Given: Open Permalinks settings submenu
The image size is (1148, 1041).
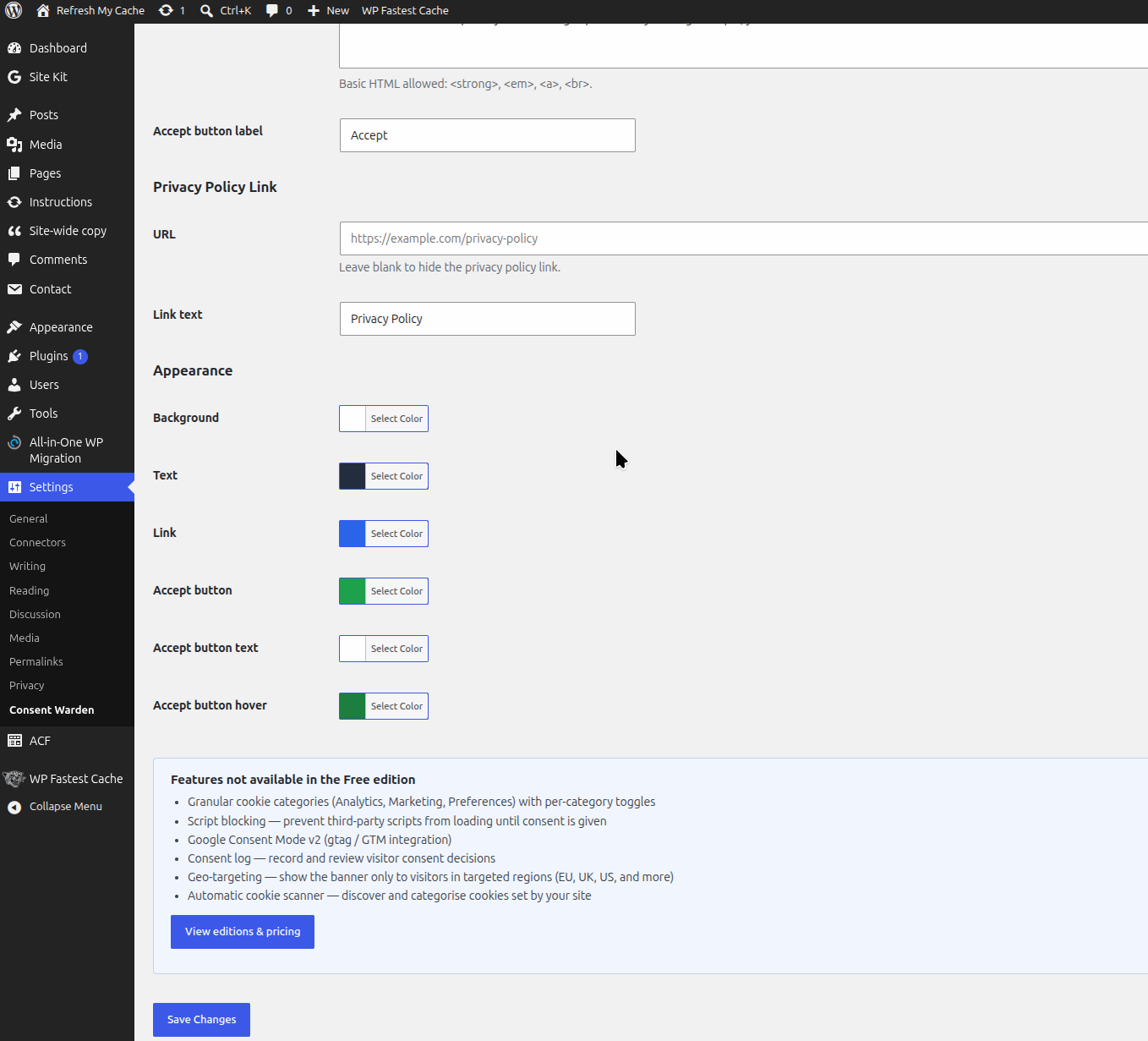Looking at the screenshot, I should tap(36, 661).
